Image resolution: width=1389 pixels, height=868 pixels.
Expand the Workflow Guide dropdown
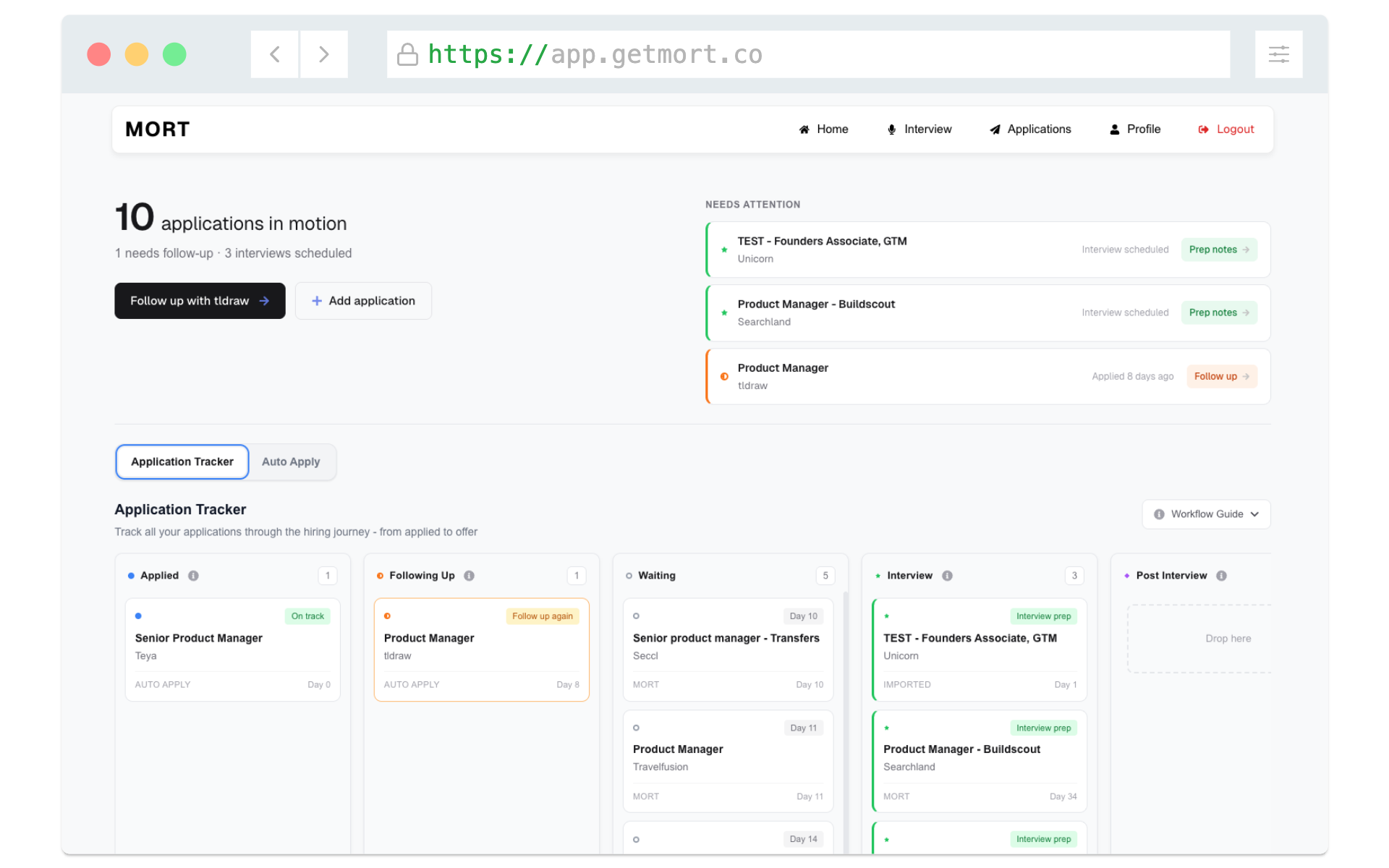pyautogui.click(x=1206, y=514)
